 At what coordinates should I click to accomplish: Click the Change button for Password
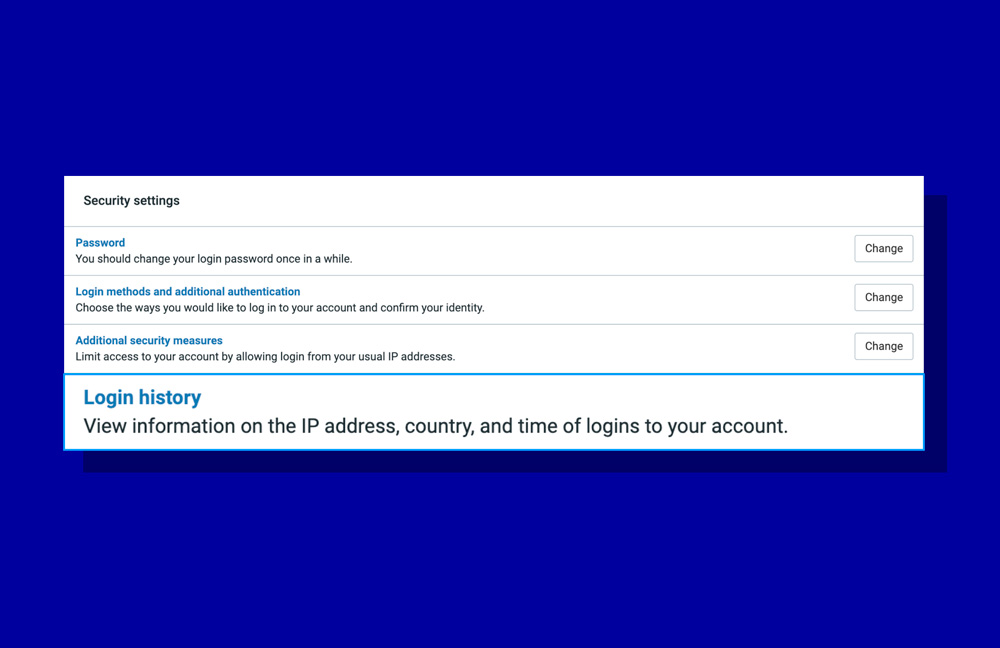pyautogui.click(x=883, y=248)
